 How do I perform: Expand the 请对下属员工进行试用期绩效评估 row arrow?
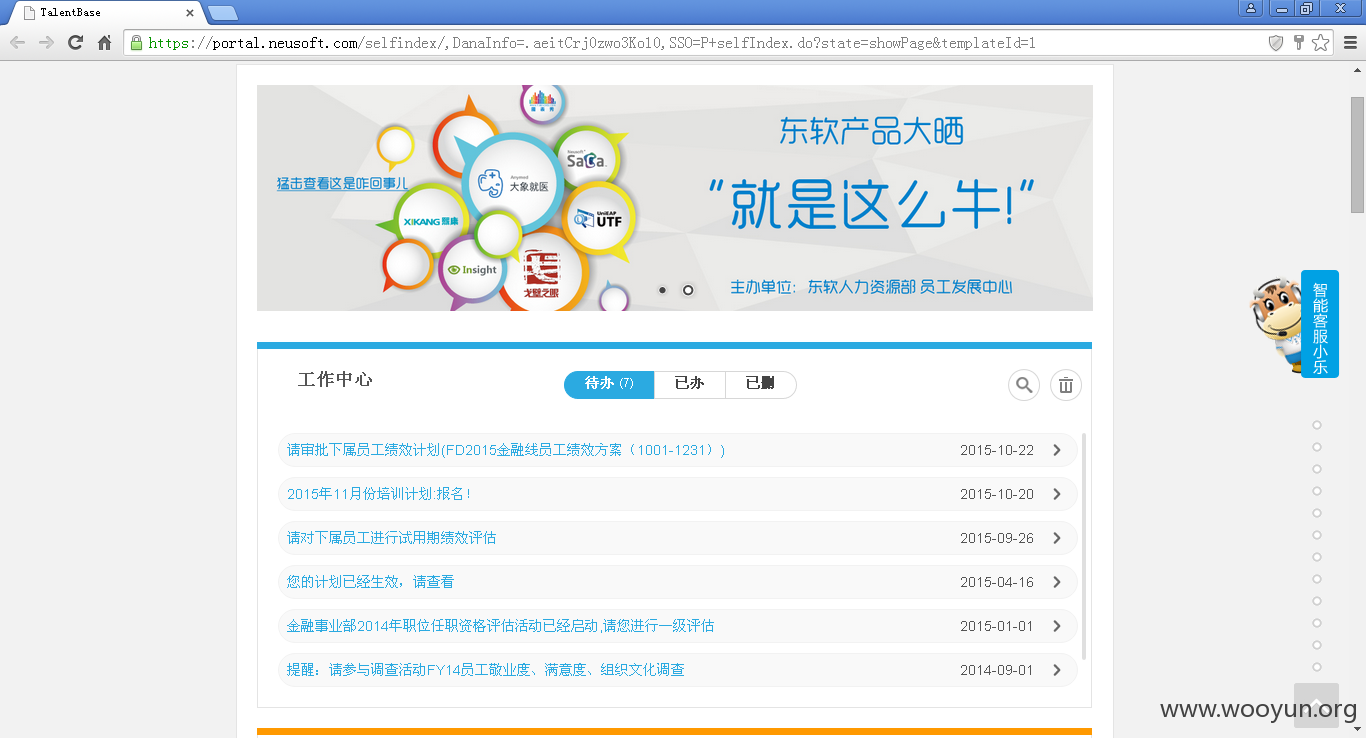1057,538
